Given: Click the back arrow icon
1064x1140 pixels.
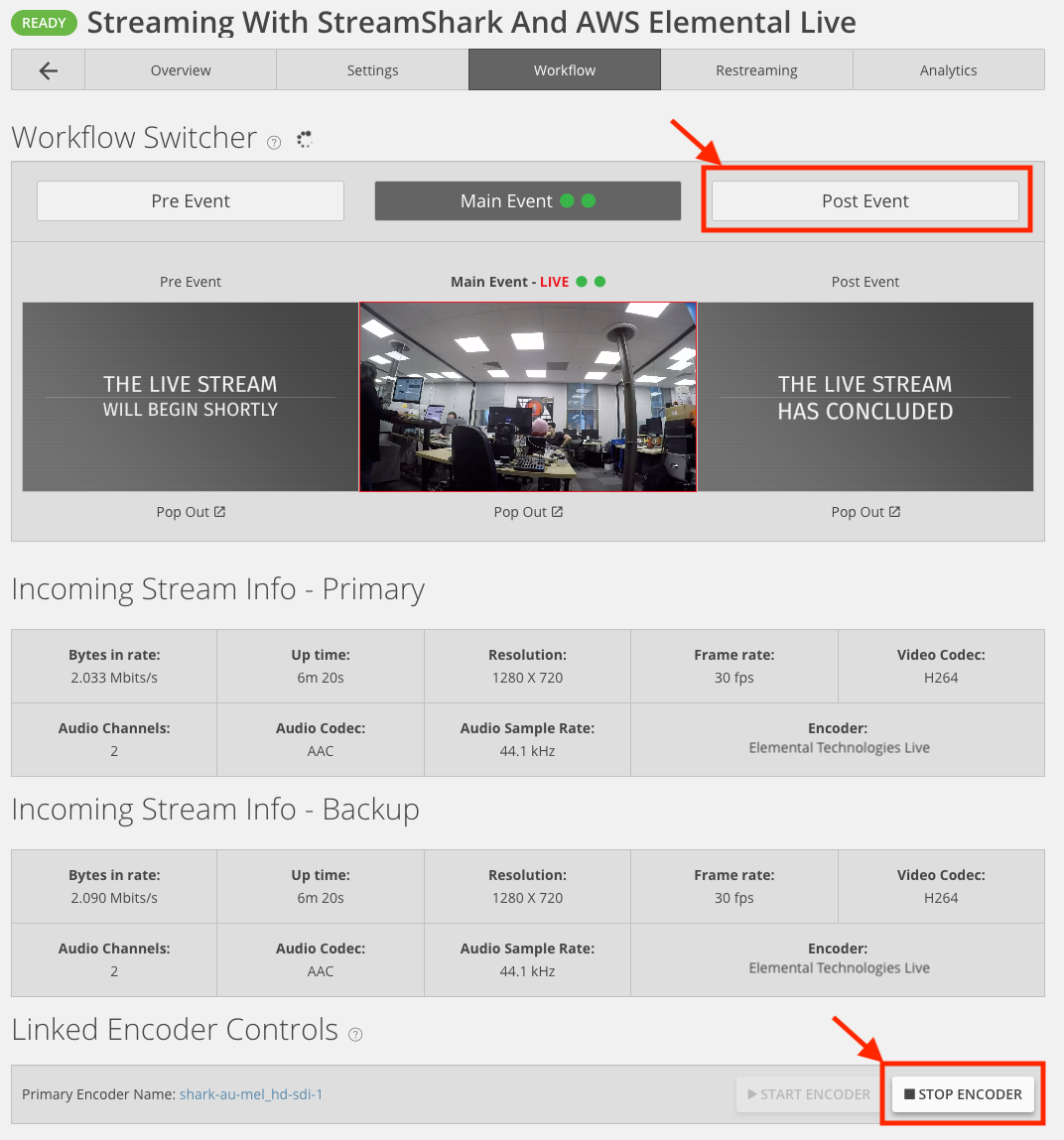Looking at the screenshot, I should coord(48,70).
